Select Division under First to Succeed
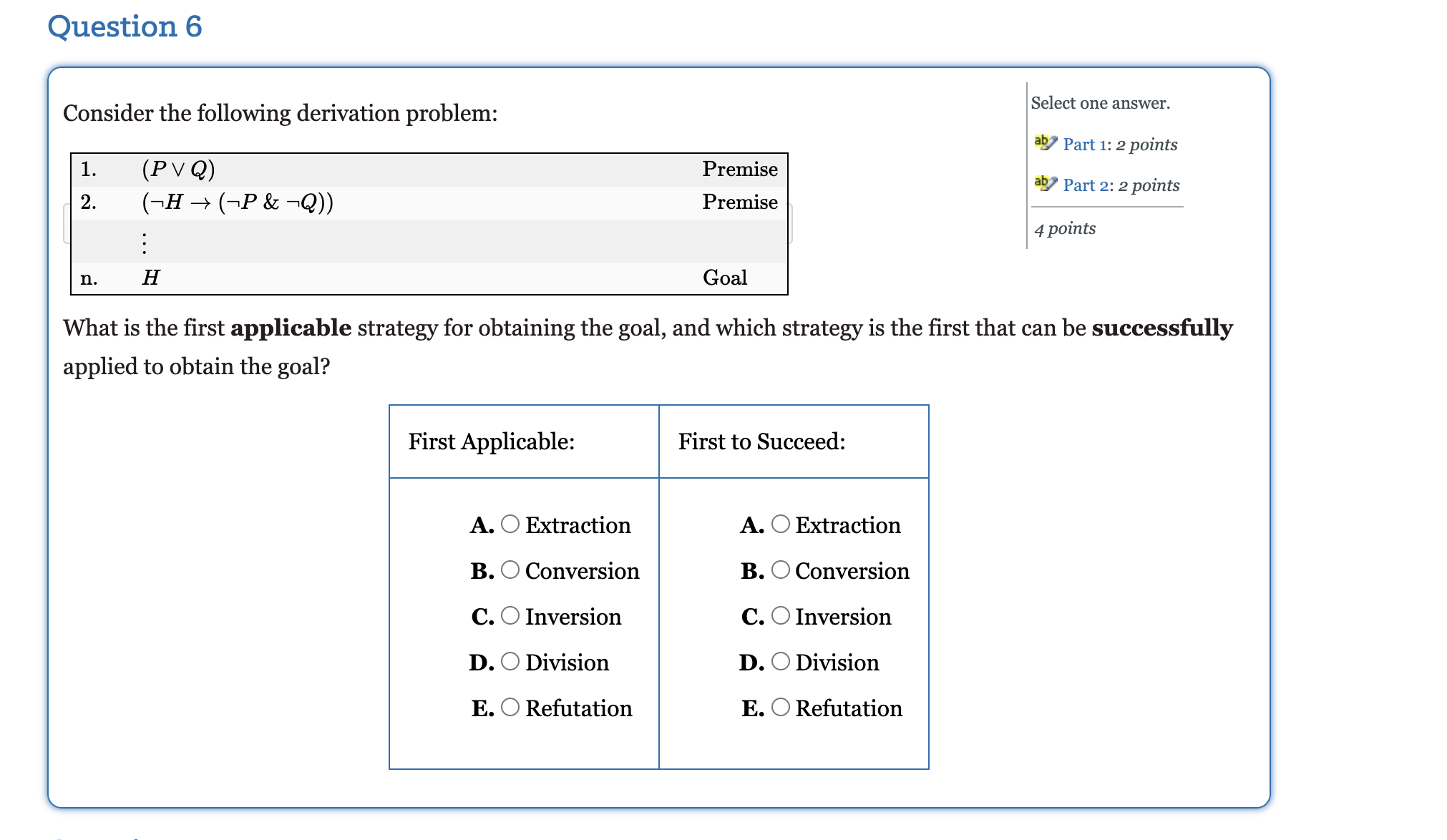Screen dimensions: 1447x840 (779, 663)
